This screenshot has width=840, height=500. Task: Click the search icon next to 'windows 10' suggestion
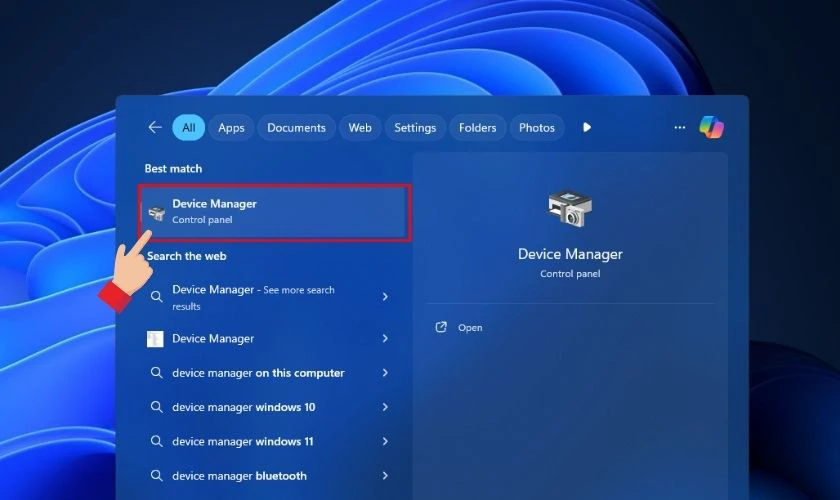coord(156,407)
